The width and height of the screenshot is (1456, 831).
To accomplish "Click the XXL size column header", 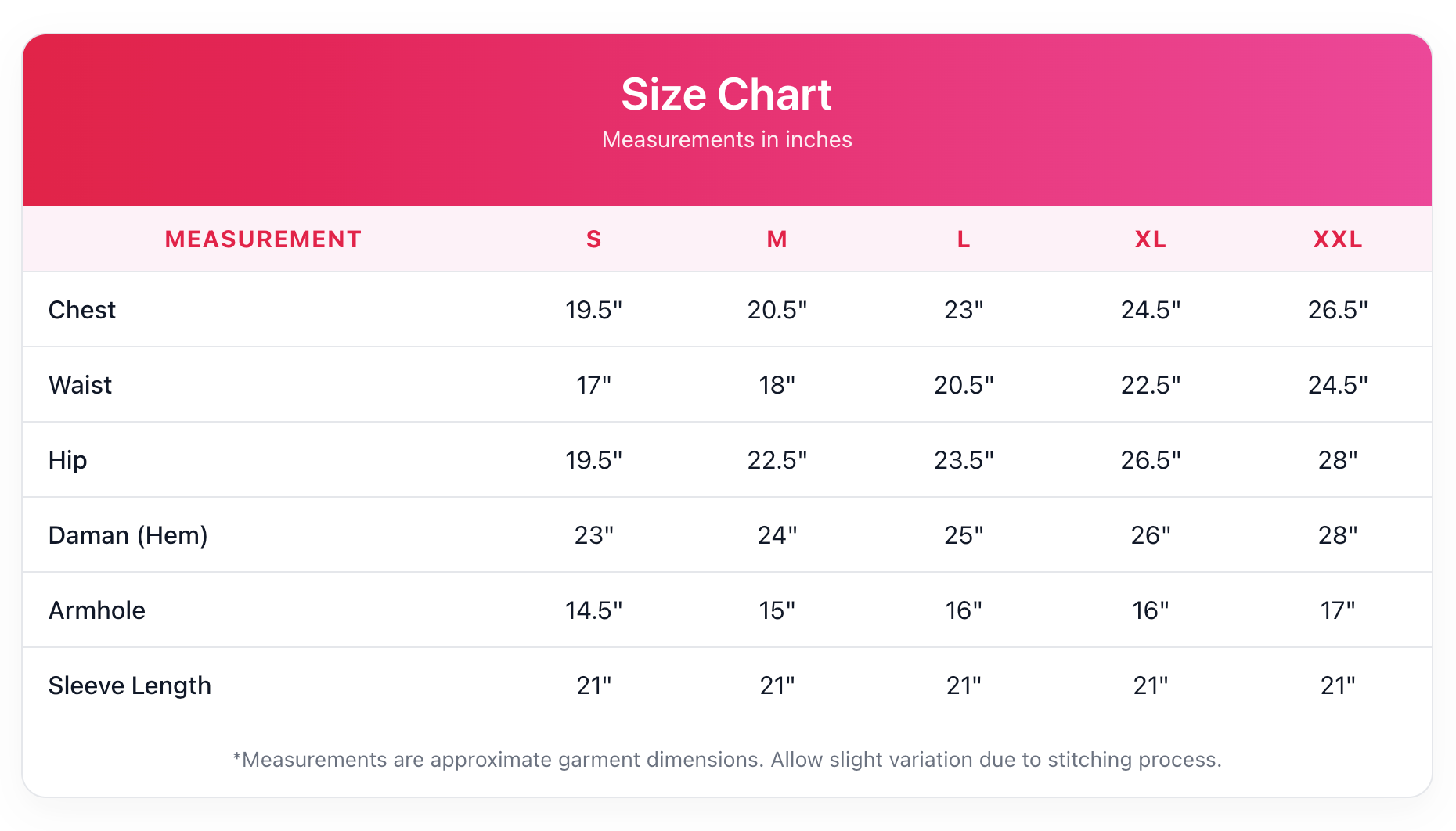I will click(1338, 239).
